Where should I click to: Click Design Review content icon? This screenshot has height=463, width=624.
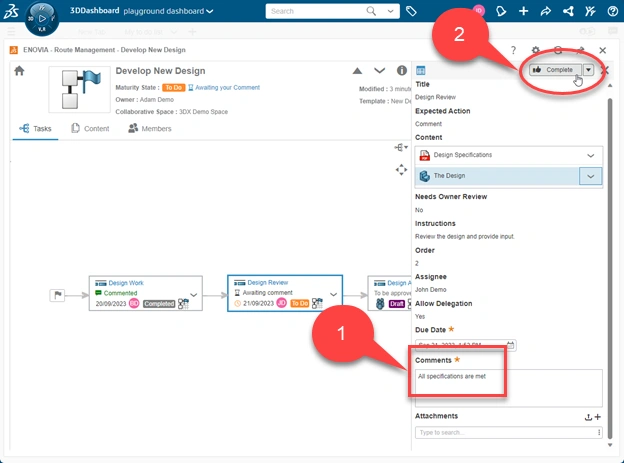[317, 303]
